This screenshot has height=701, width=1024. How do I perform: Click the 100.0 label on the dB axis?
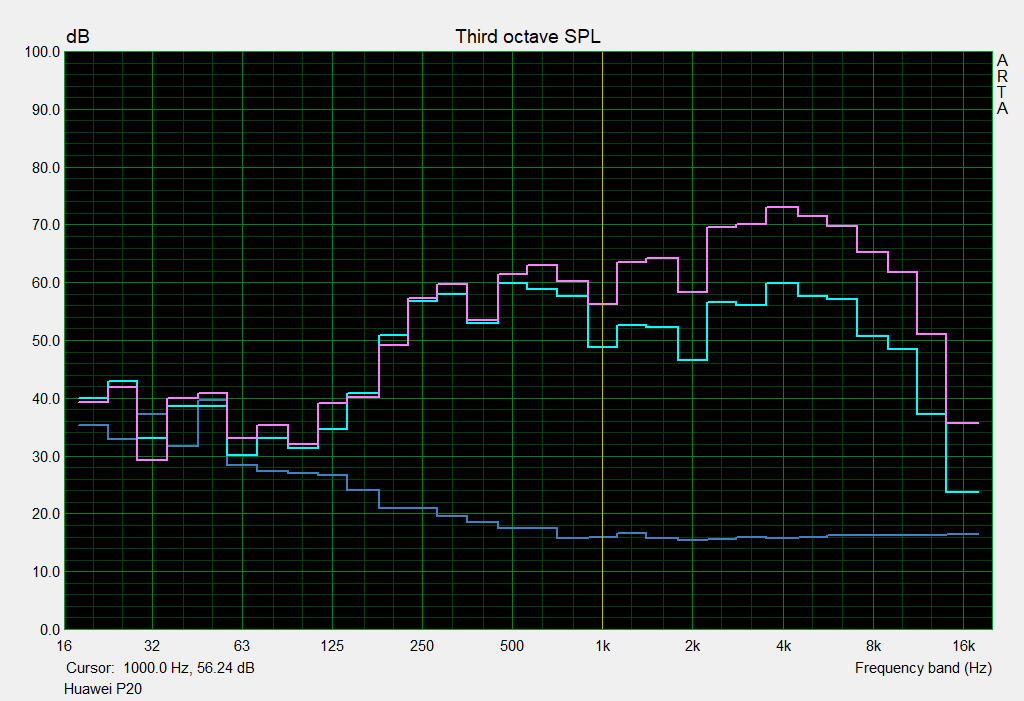coord(41,52)
